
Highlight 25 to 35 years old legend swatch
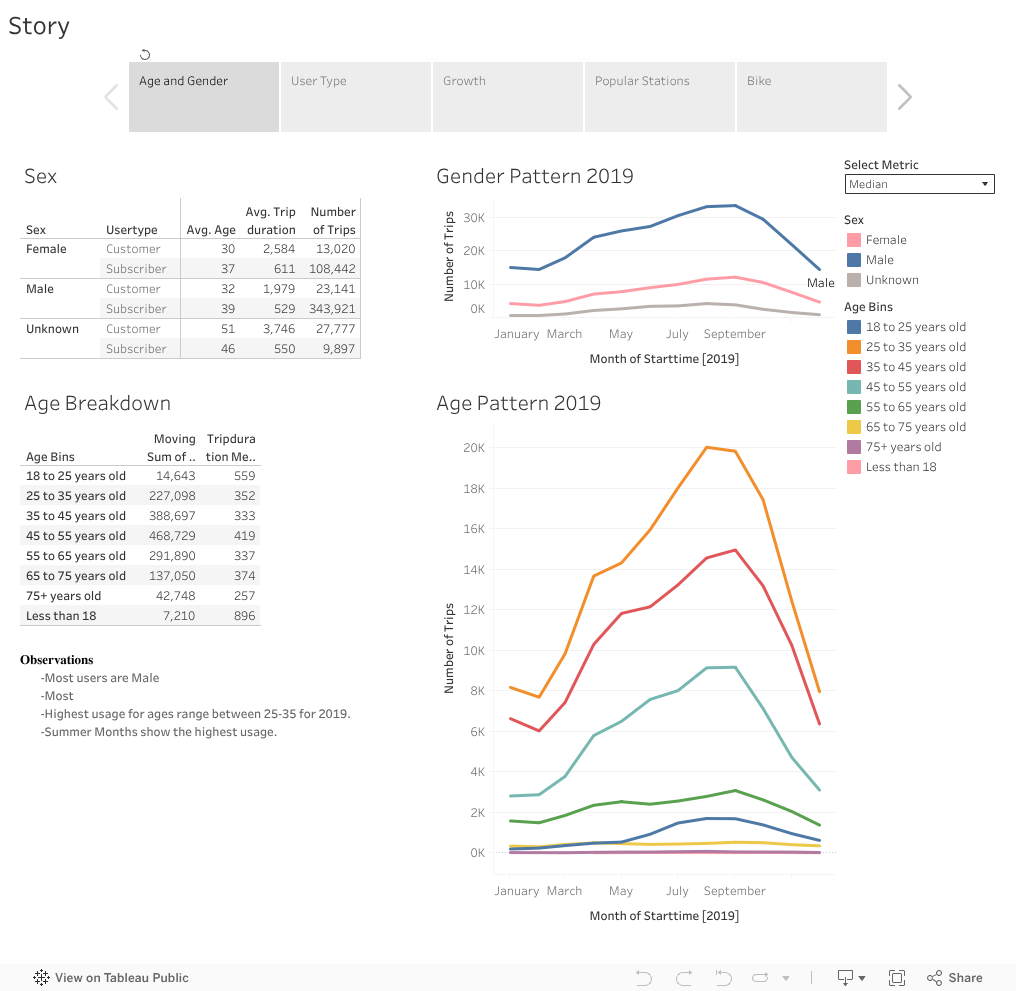854,347
